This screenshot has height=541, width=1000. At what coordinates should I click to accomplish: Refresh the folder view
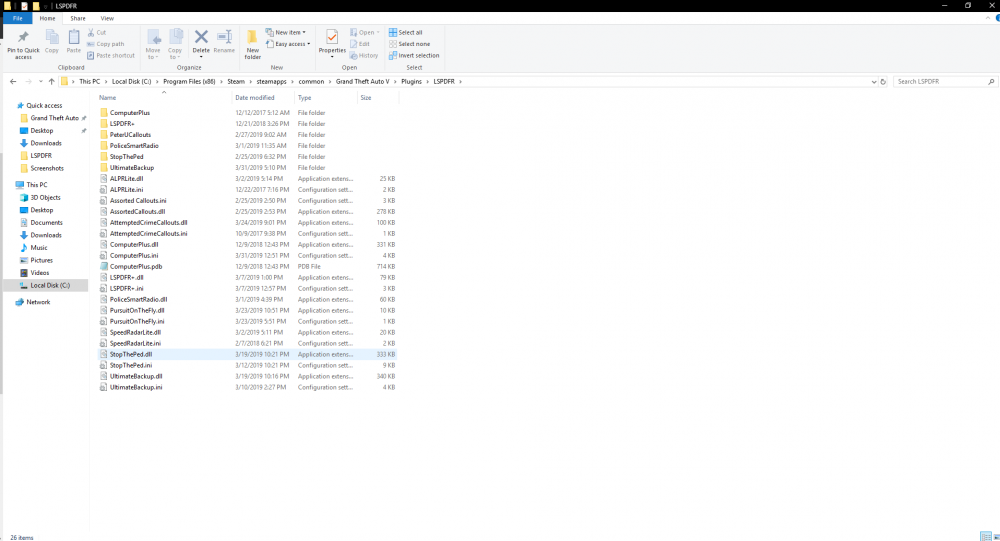click(x=883, y=82)
